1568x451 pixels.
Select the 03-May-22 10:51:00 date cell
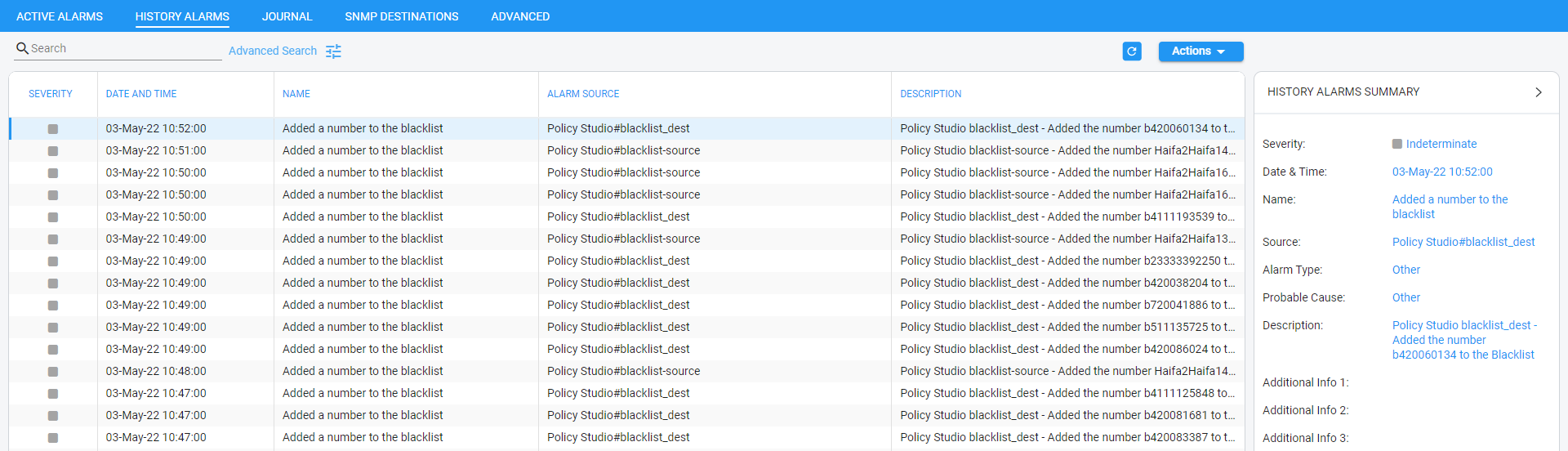[x=156, y=150]
